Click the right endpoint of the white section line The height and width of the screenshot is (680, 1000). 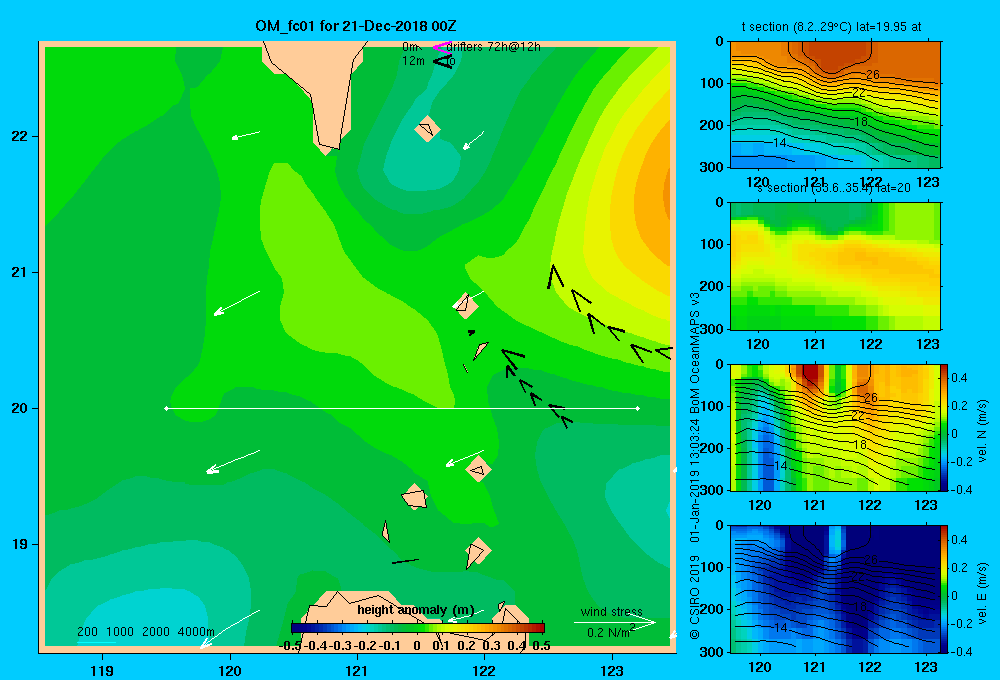(x=637, y=408)
